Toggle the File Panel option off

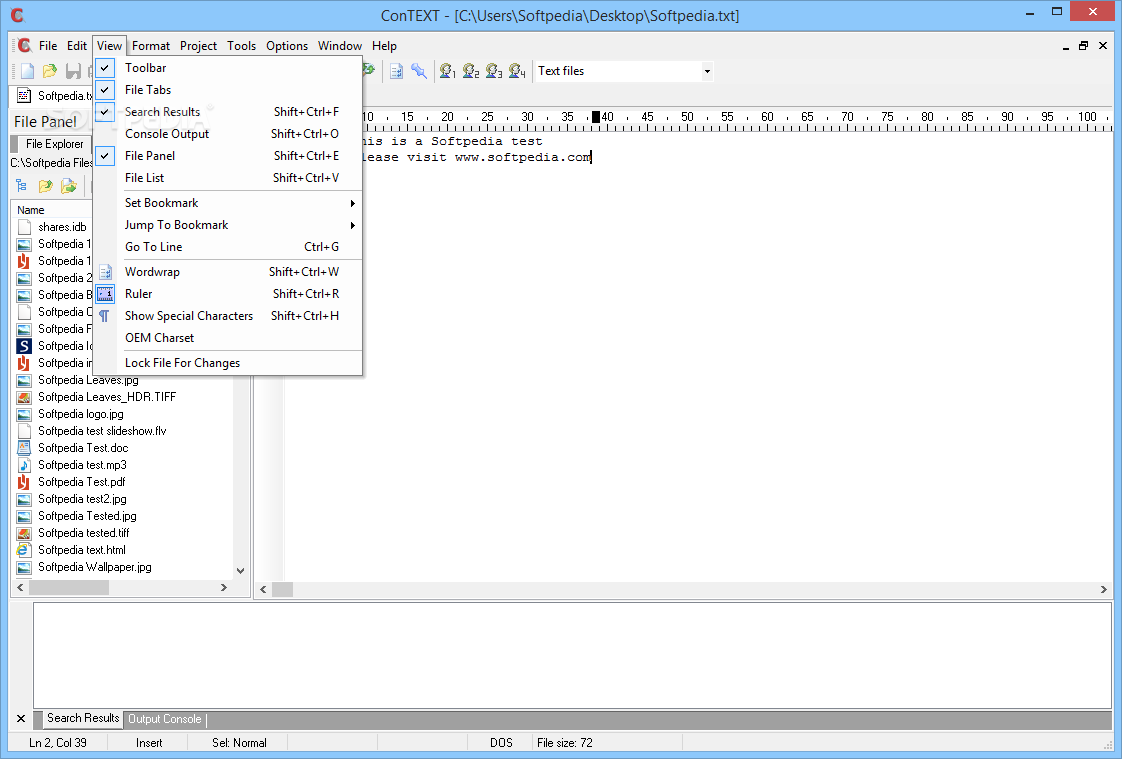point(228,156)
